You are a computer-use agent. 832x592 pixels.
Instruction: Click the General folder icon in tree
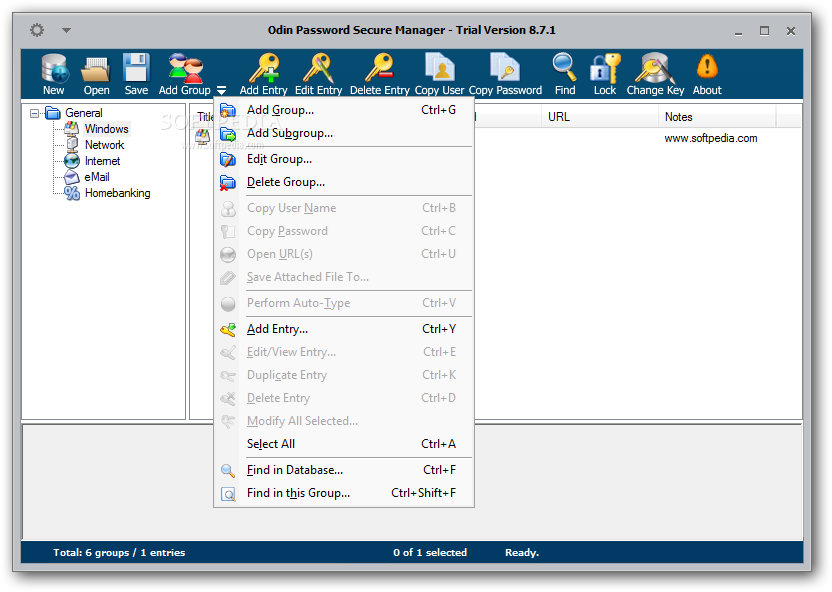pos(53,112)
